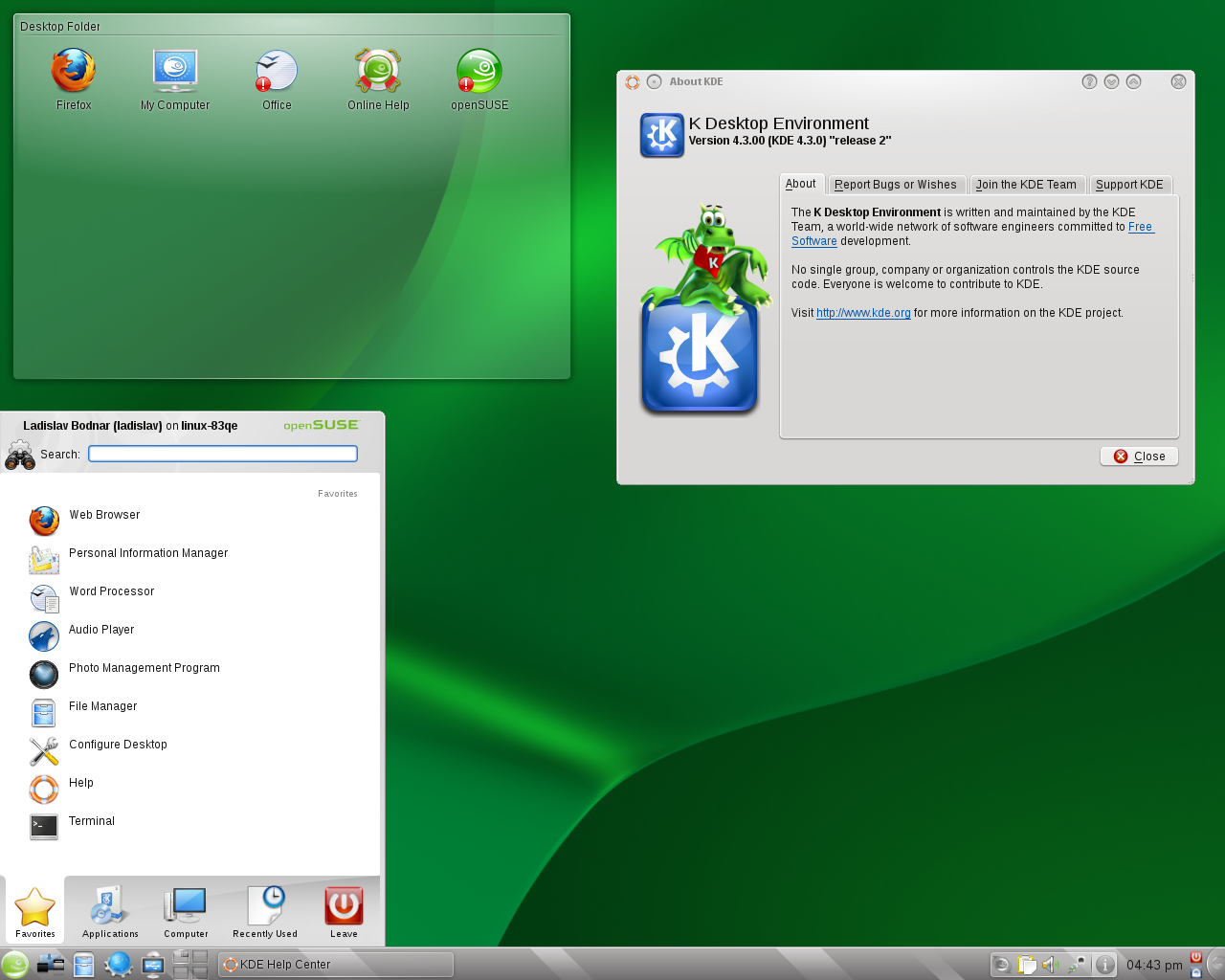Open Help from the Favorites list

[x=191, y=789]
